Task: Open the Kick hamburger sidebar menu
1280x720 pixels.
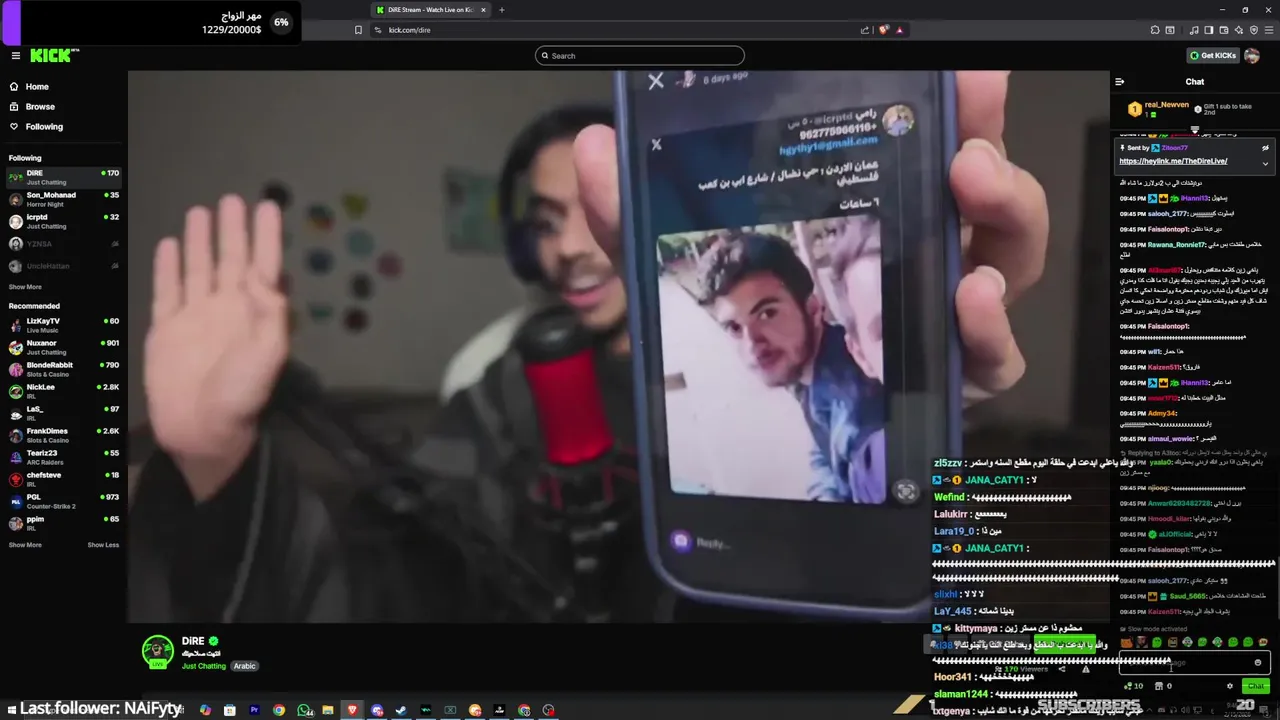Action: tap(15, 56)
